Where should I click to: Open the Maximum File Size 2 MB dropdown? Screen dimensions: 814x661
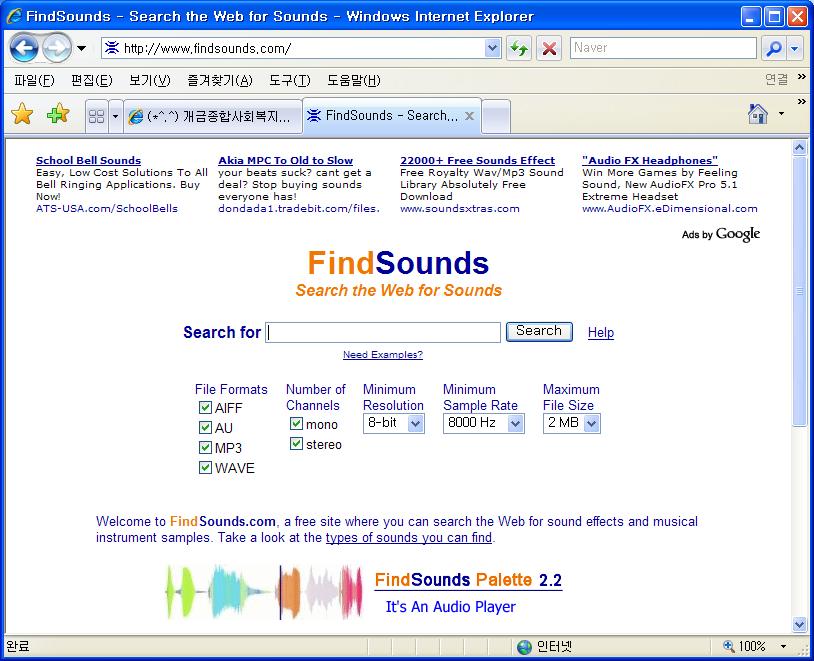click(572, 423)
